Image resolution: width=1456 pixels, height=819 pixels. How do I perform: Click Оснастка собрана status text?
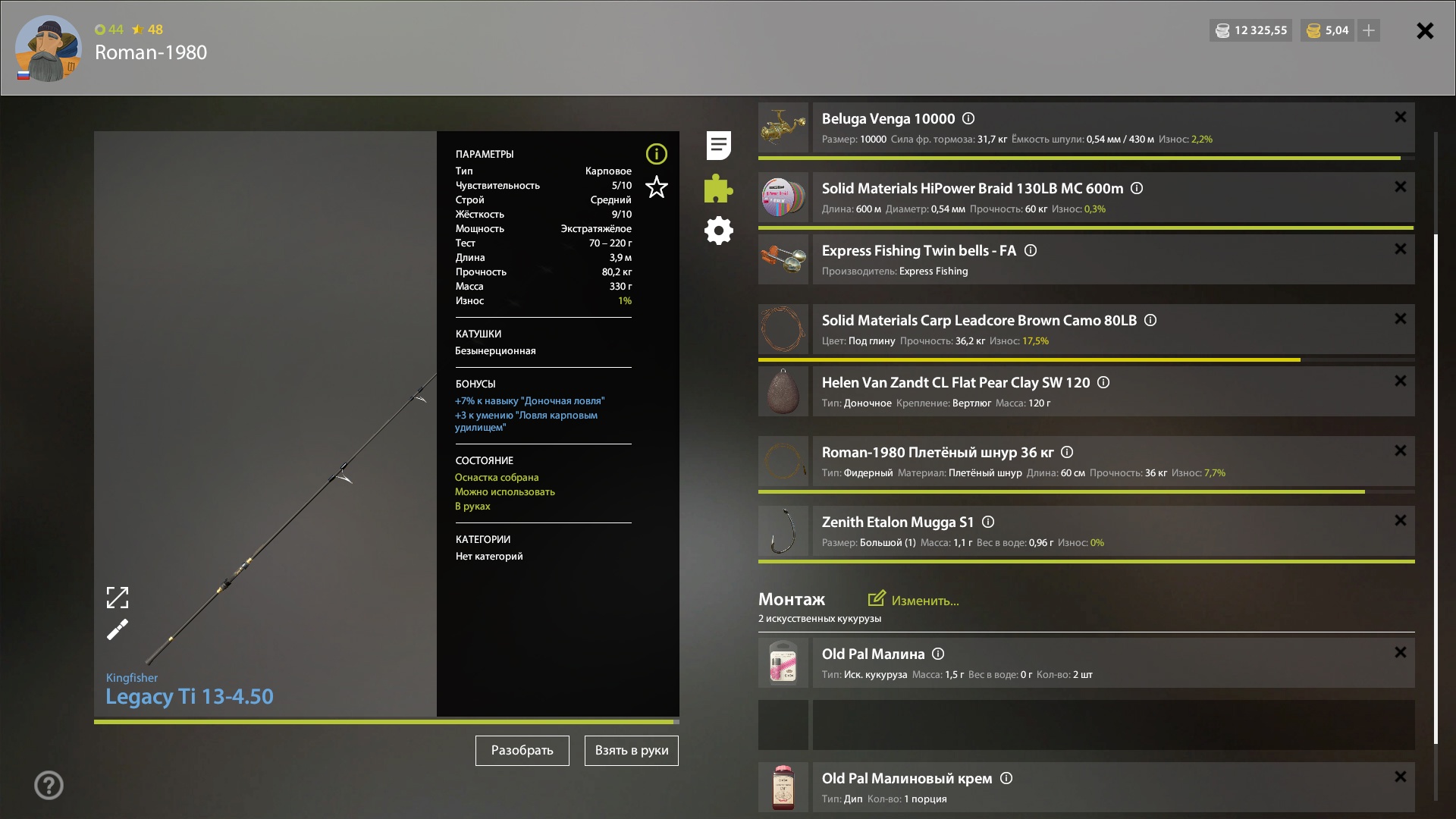pyautogui.click(x=497, y=477)
